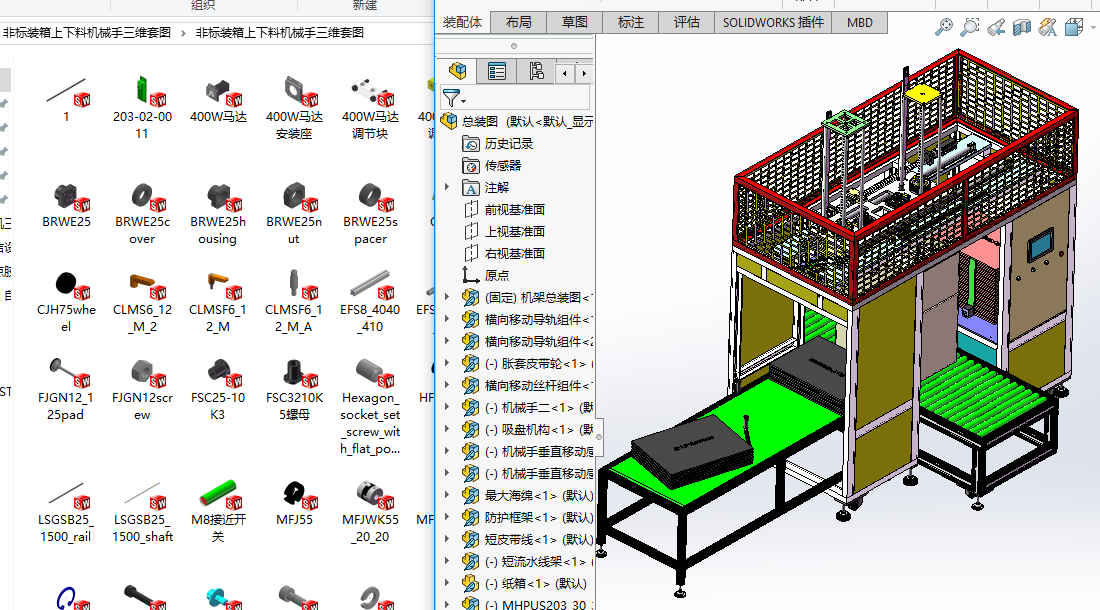This screenshot has width=1100, height=610.
Task: Select BRWE25nut part file
Action: [x=294, y=213]
